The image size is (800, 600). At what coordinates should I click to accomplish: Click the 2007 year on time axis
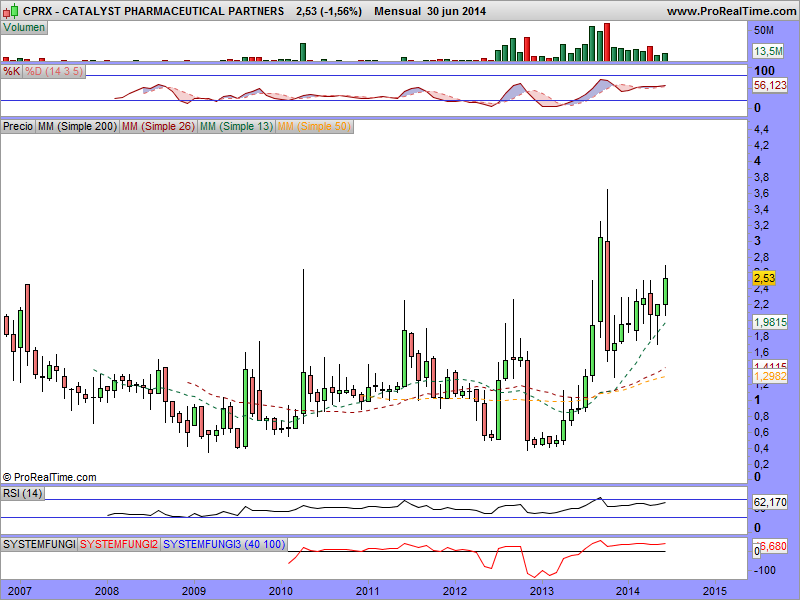click(20, 591)
